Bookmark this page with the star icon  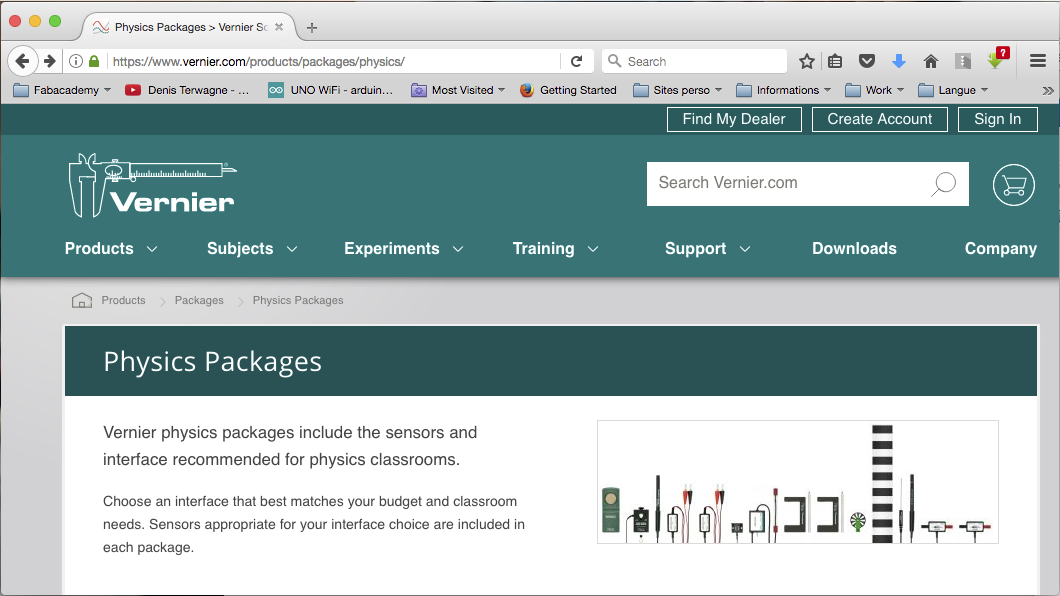pos(806,61)
